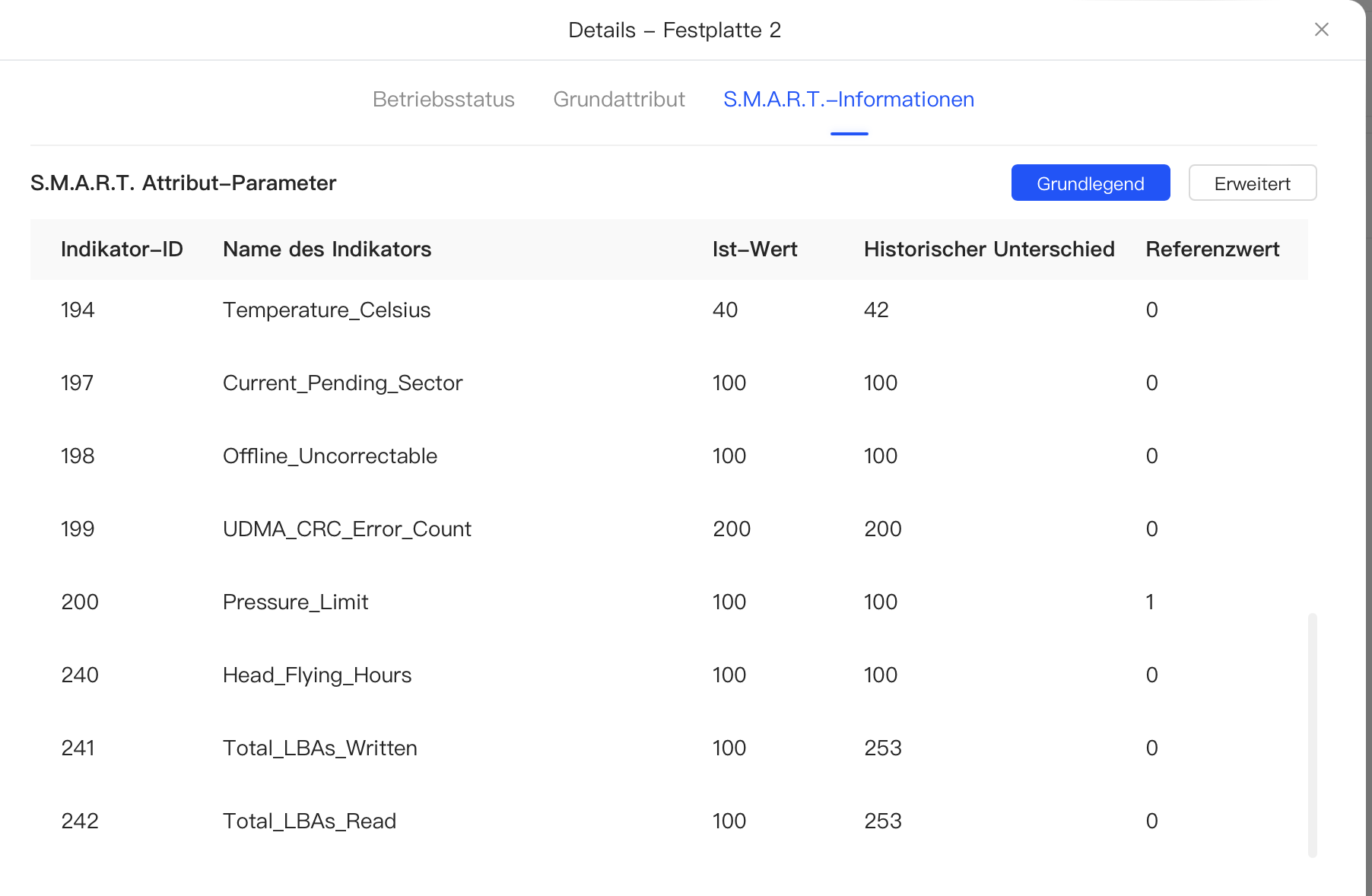1372x896 pixels.
Task: Close the Festplatte 2 details dialog
Action: click(x=1321, y=30)
